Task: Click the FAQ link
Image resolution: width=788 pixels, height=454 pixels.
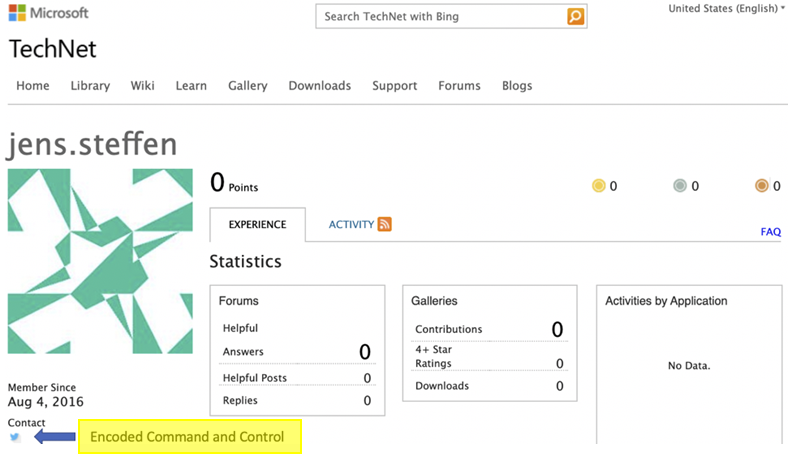Action: pyautogui.click(x=770, y=232)
